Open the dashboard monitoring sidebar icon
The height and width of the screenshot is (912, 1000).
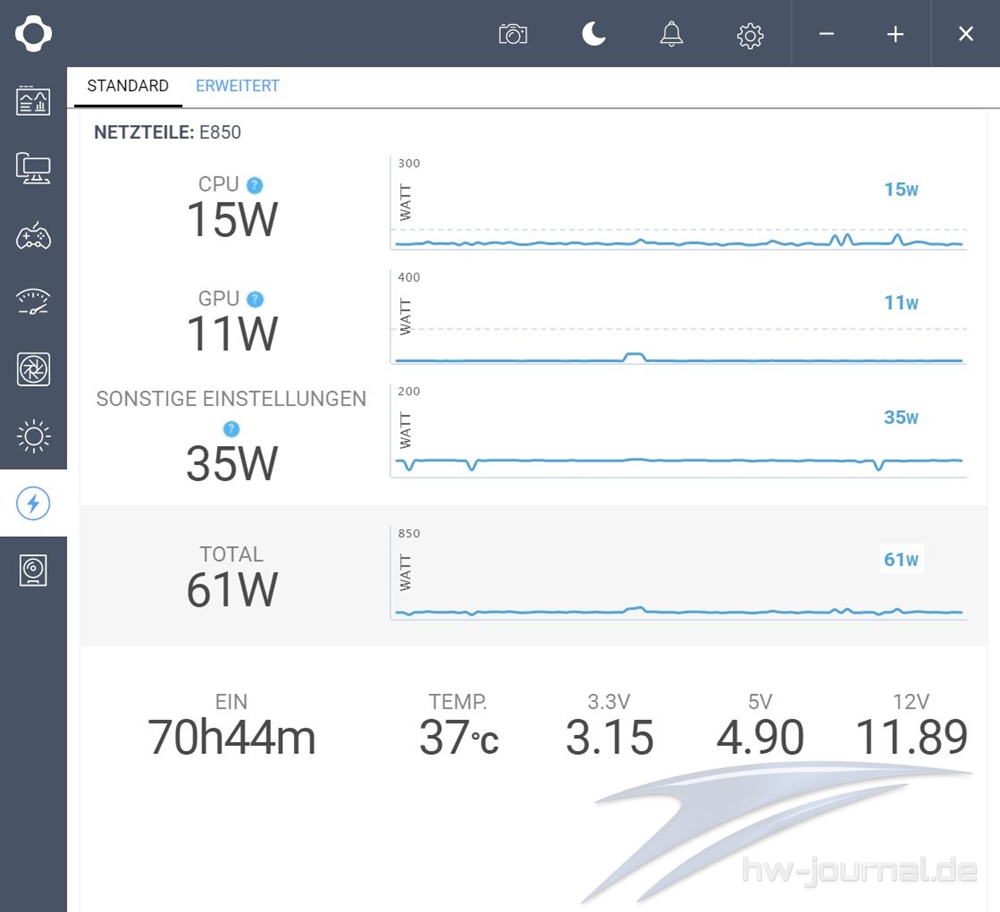pos(33,101)
